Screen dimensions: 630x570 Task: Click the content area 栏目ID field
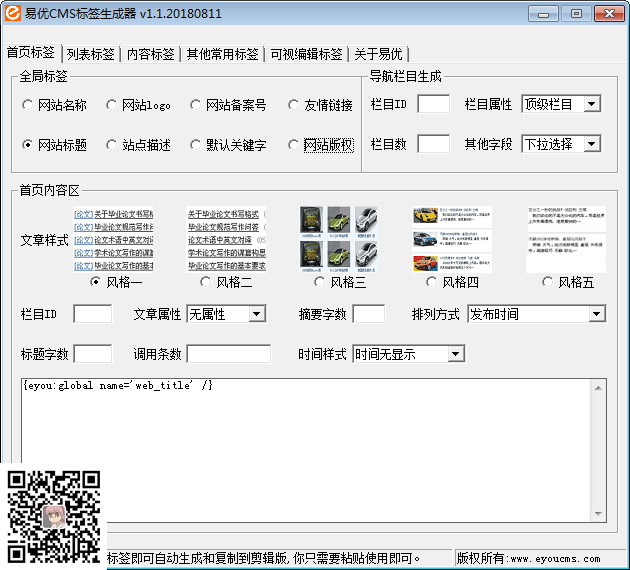click(x=93, y=314)
